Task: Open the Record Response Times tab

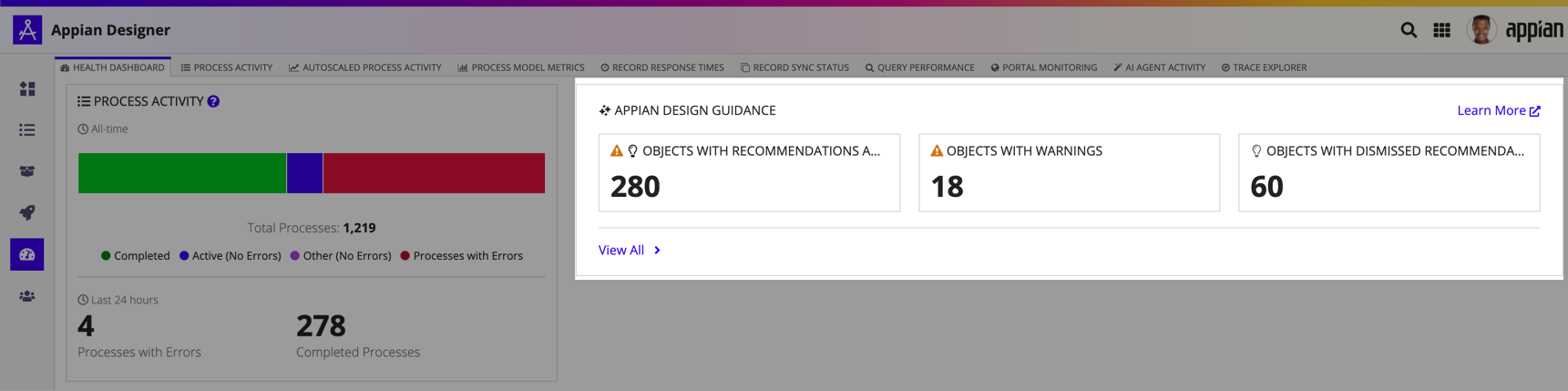Action: click(662, 67)
